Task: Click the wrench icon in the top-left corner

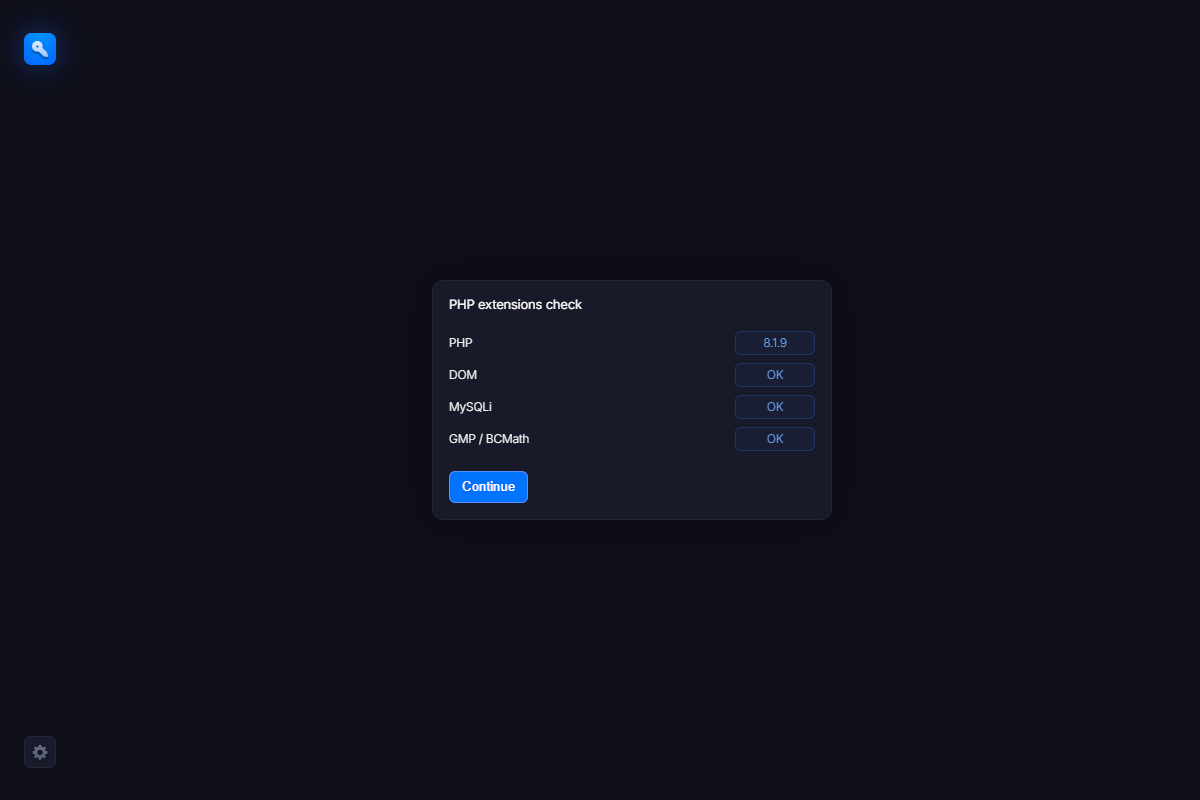Action: pyautogui.click(x=40, y=48)
